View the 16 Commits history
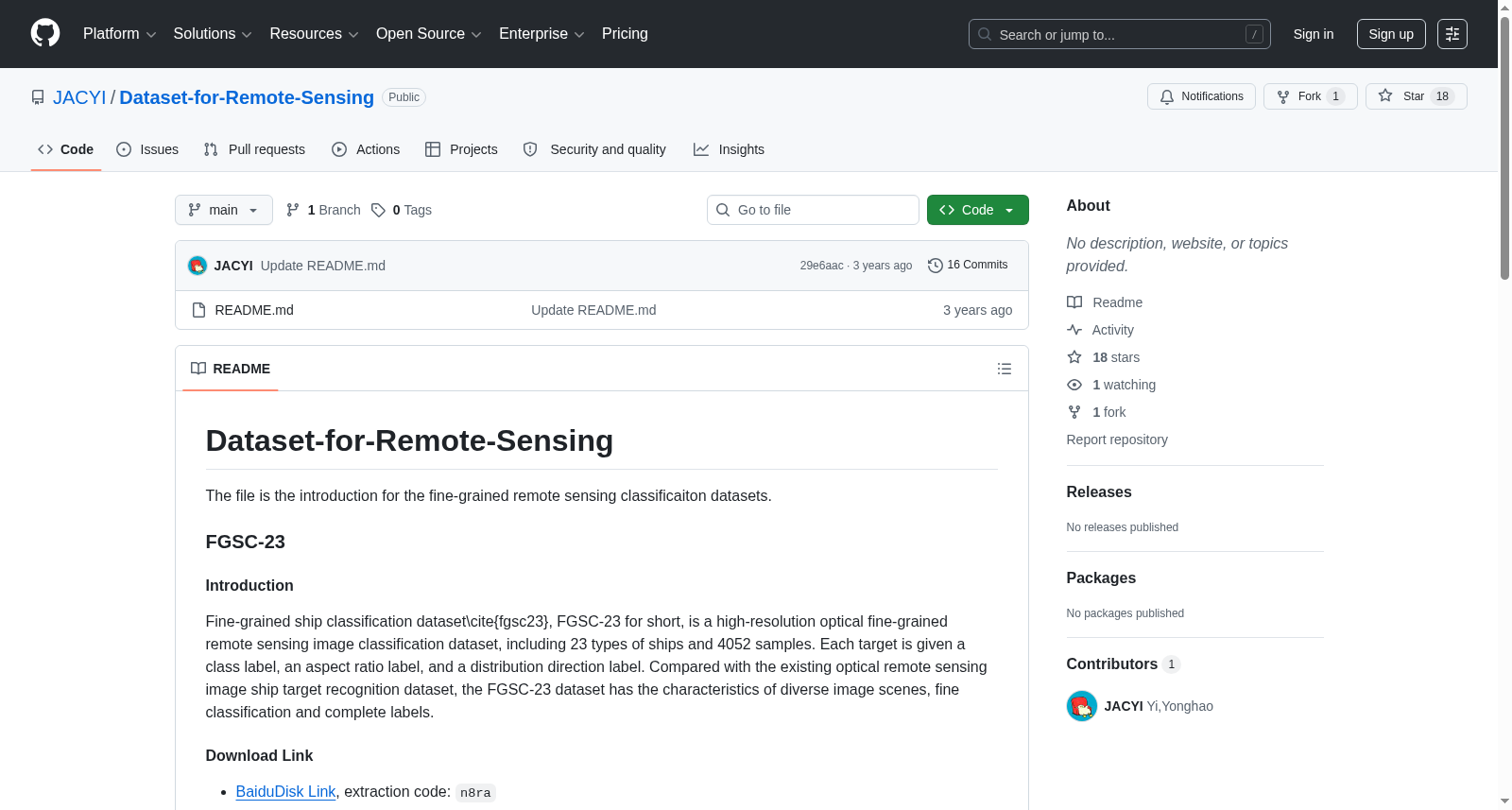1512x810 pixels. coord(969,265)
